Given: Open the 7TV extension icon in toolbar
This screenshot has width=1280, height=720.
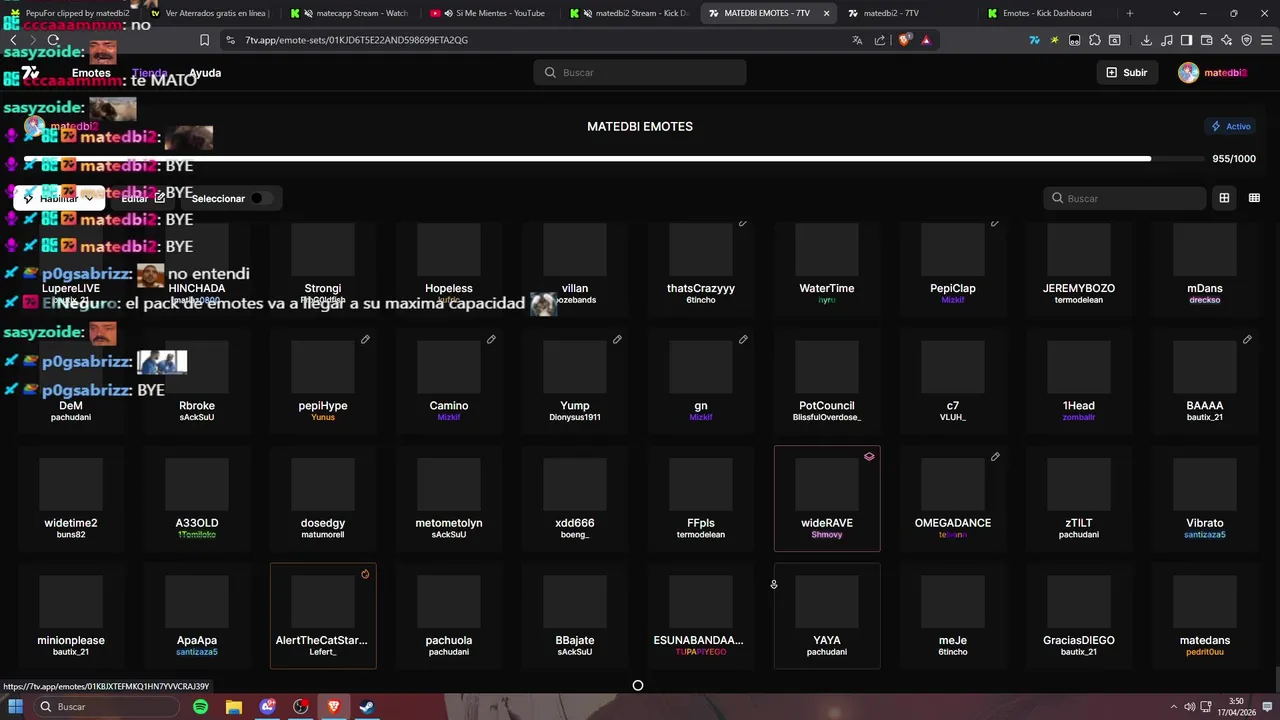Looking at the screenshot, I should point(1034,40).
